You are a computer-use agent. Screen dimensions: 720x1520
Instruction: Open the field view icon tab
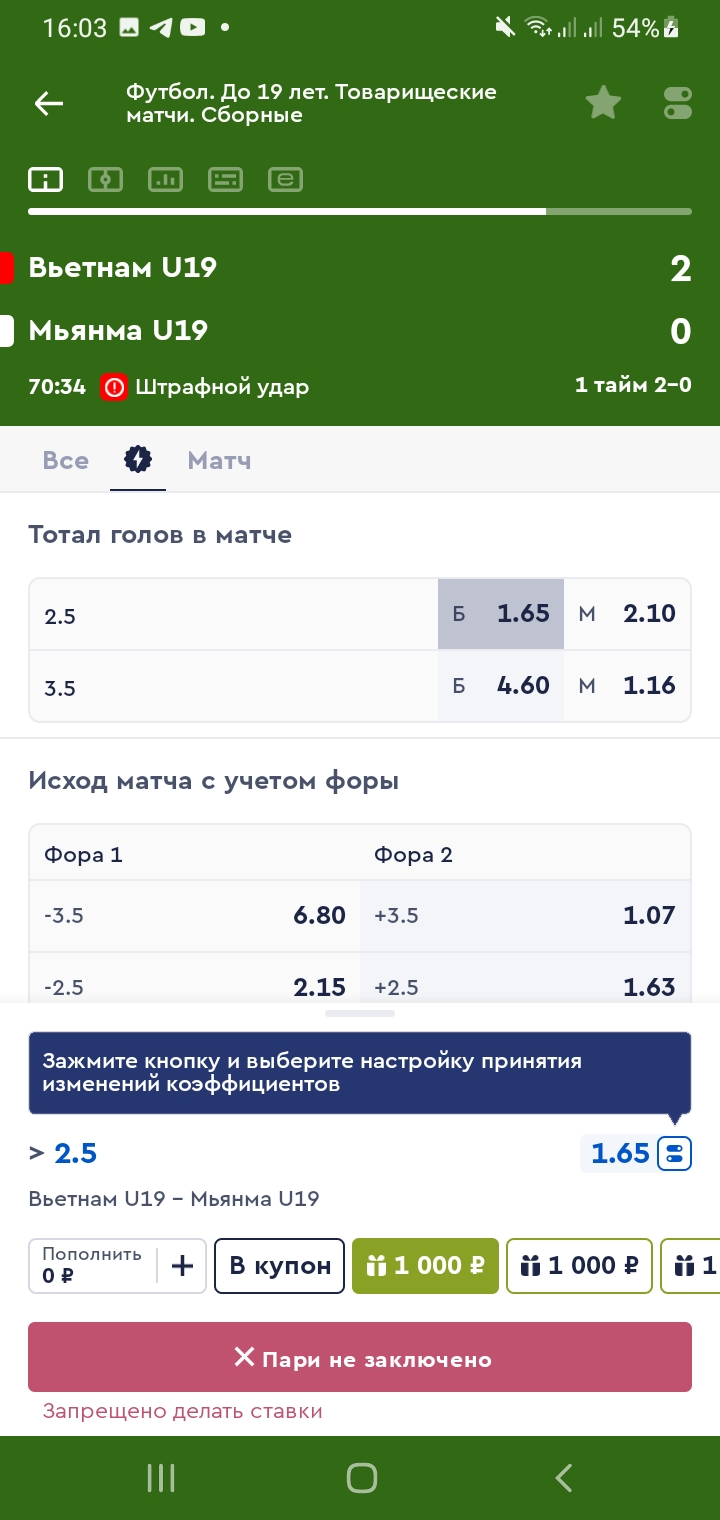105,180
